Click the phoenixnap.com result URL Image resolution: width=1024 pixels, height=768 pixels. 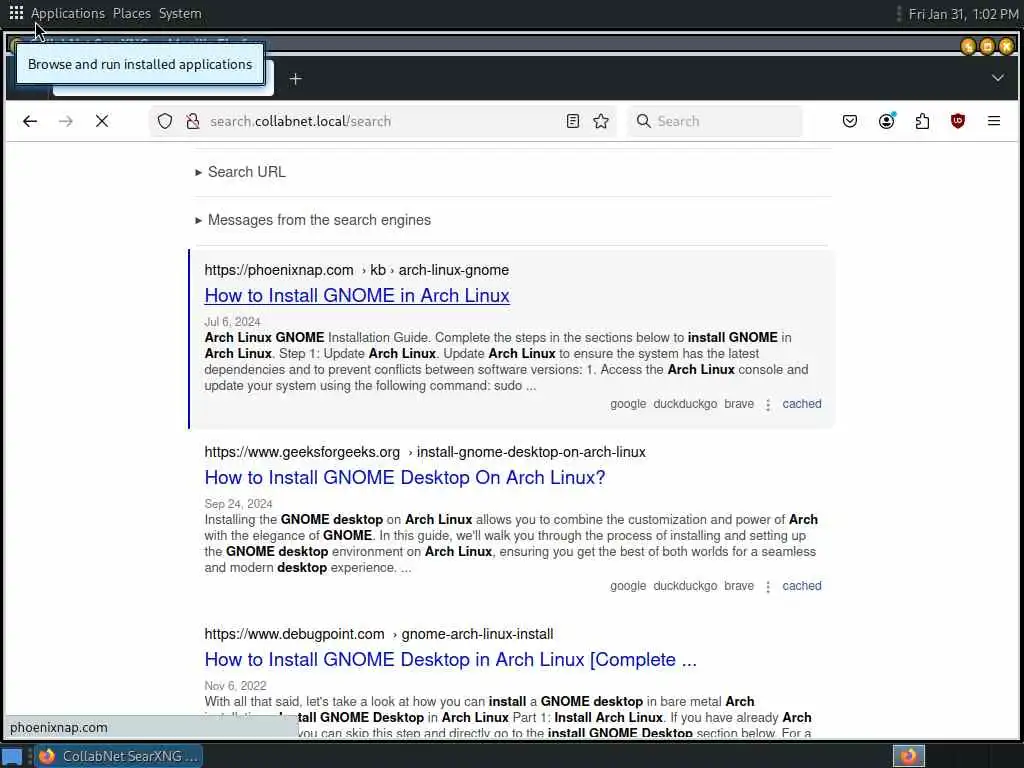coord(357,270)
